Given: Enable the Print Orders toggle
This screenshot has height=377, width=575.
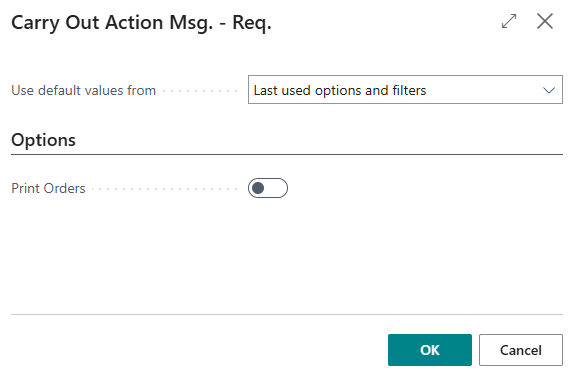Looking at the screenshot, I should [268, 188].
